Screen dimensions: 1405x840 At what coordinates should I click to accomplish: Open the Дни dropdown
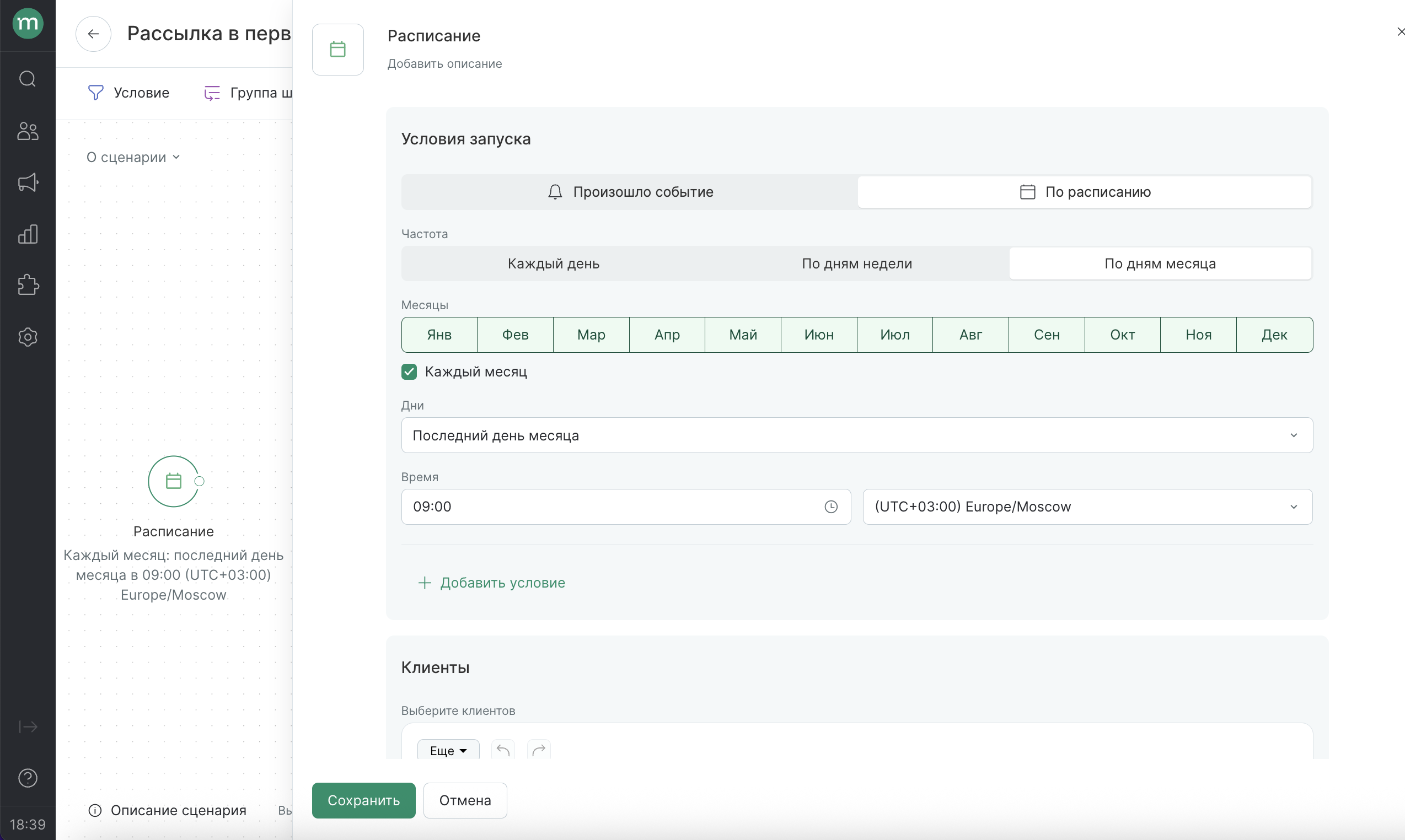[x=857, y=435]
